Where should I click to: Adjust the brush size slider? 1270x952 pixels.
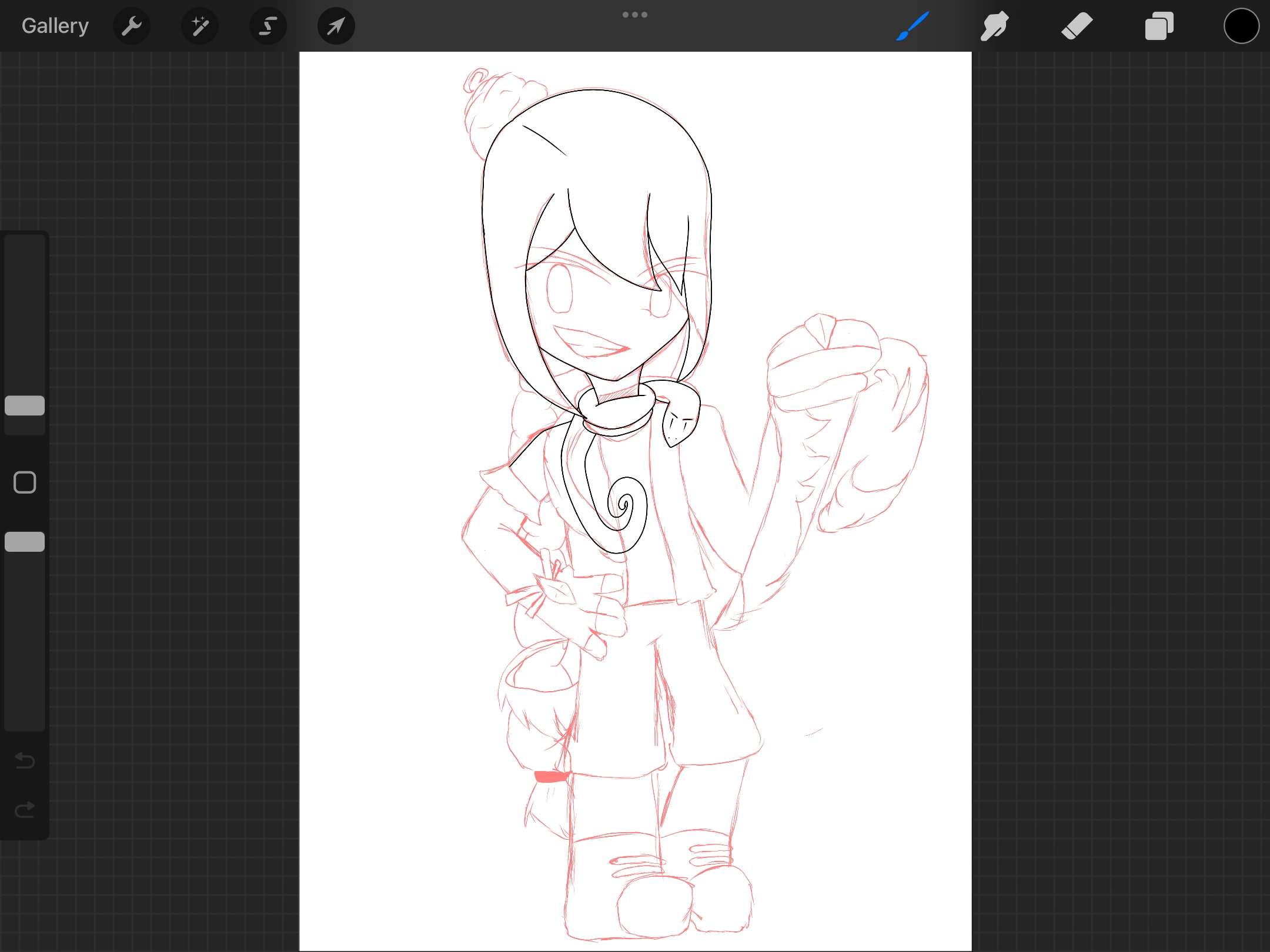(24, 405)
